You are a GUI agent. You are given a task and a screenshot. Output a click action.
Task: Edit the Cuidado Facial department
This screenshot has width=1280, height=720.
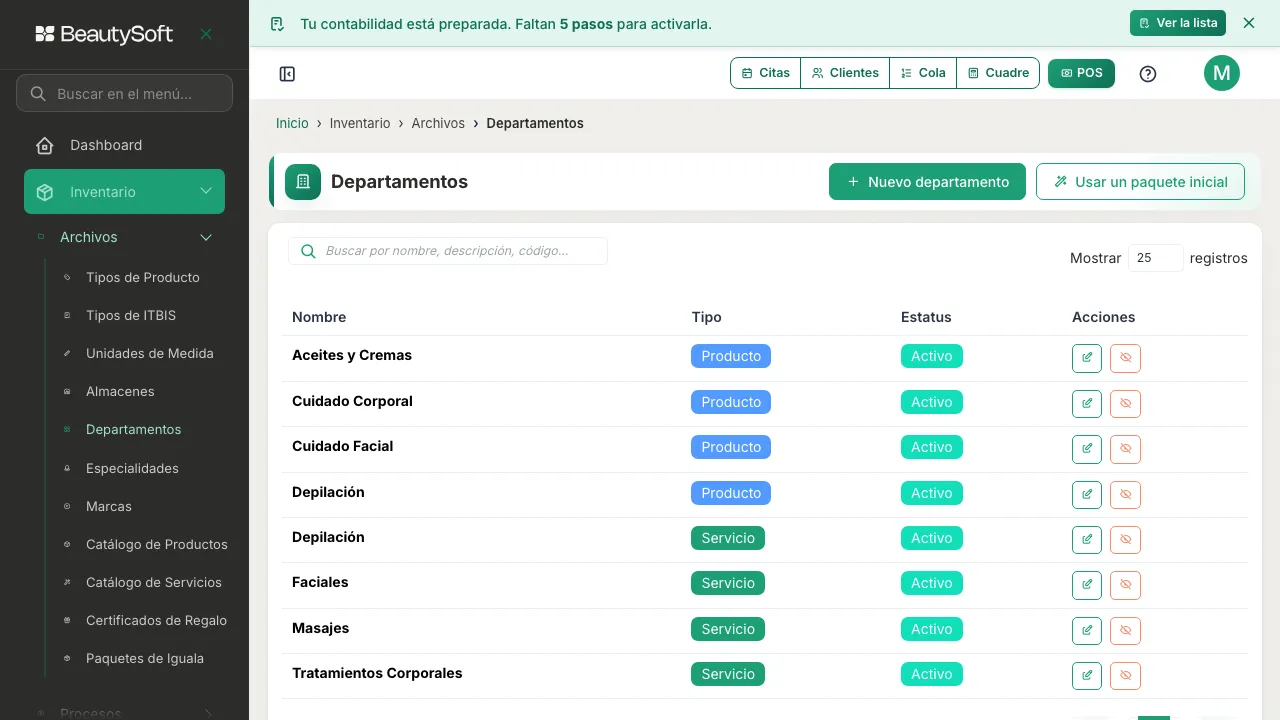[x=1087, y=449]
